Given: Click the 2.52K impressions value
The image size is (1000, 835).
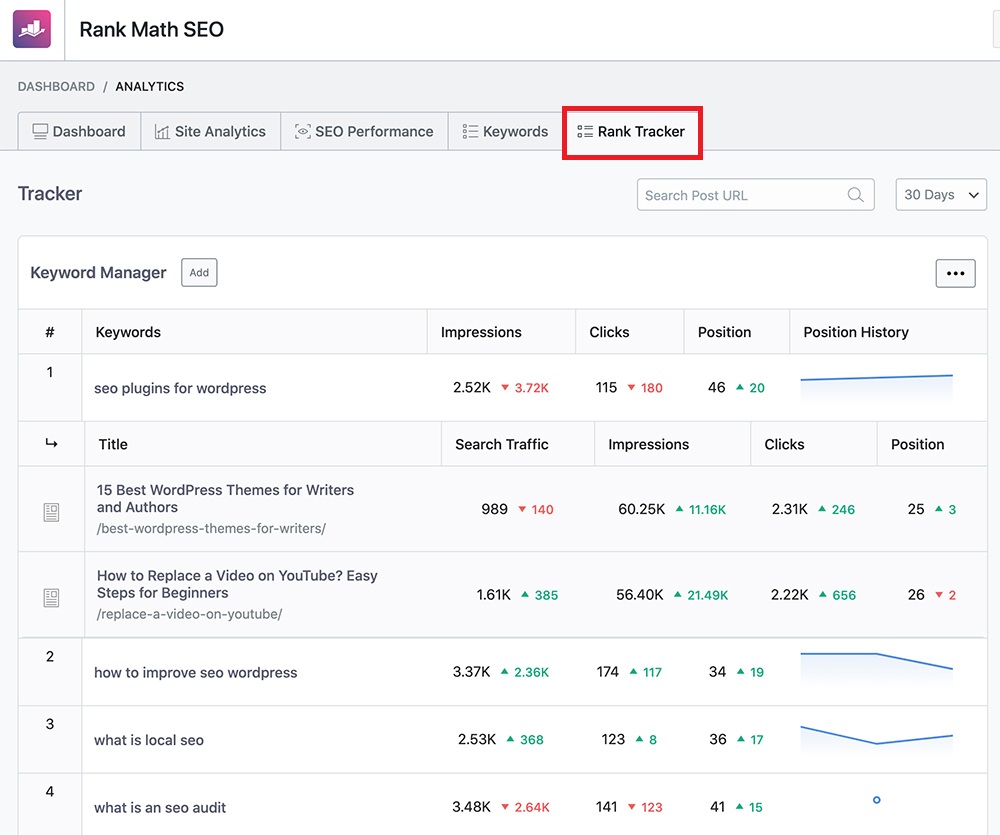Looking at the screenshot, I should click(x=472, y=387).
